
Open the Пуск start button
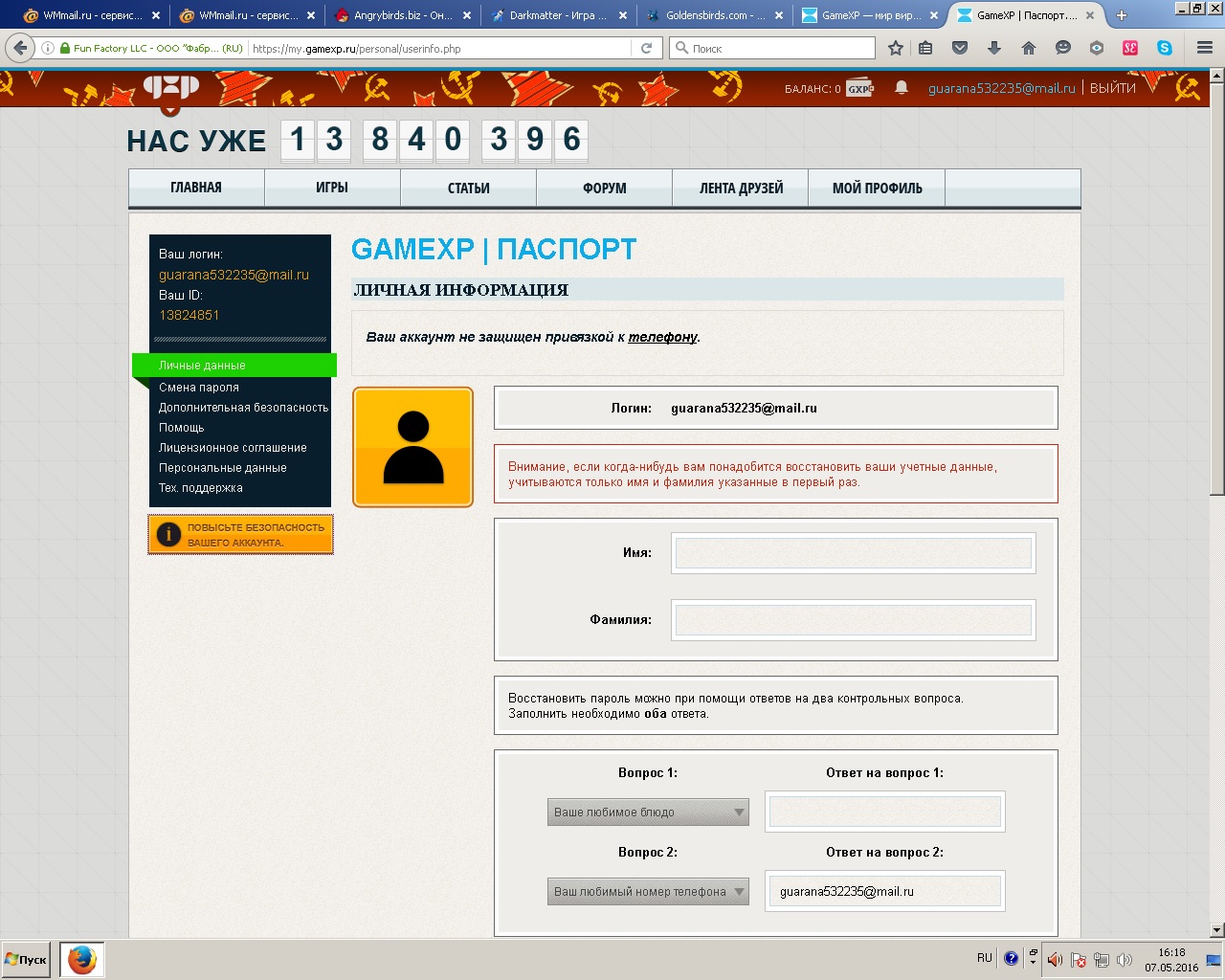27,959
